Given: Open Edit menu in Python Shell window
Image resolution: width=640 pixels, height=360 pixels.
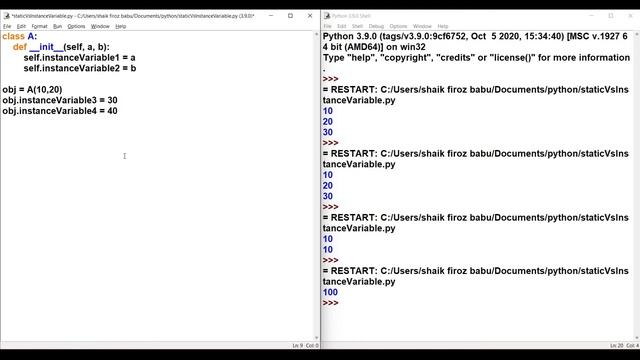Looking at the screenshot, I should pos(342,26).
